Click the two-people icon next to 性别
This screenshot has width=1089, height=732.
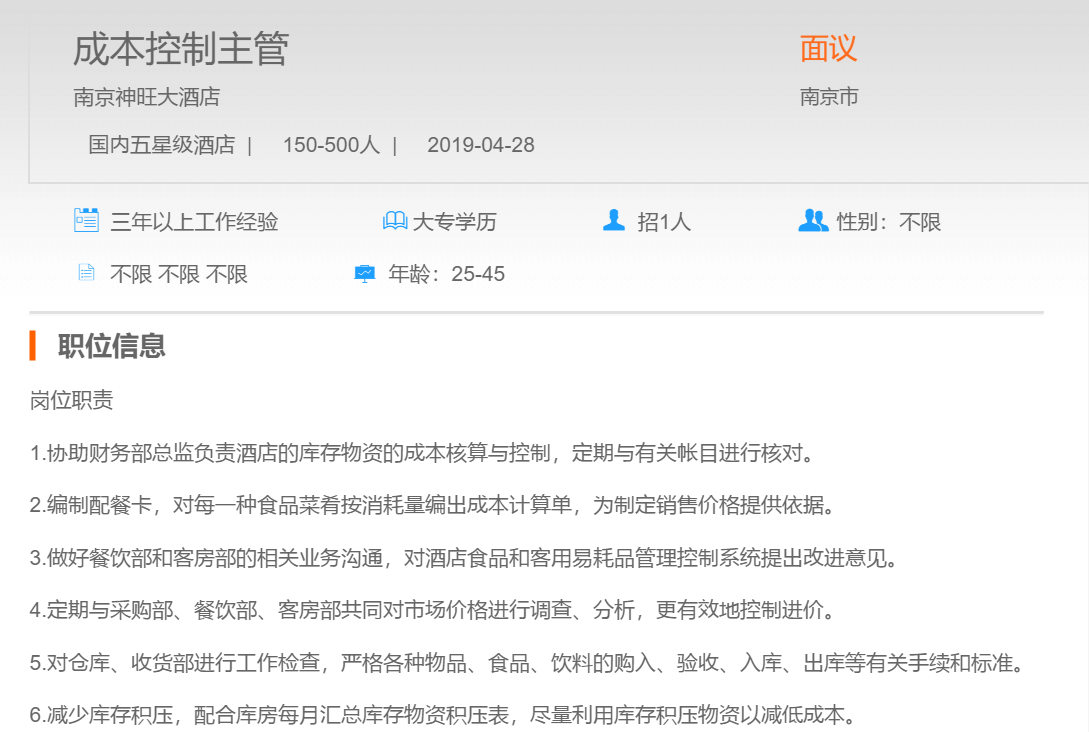813,220
